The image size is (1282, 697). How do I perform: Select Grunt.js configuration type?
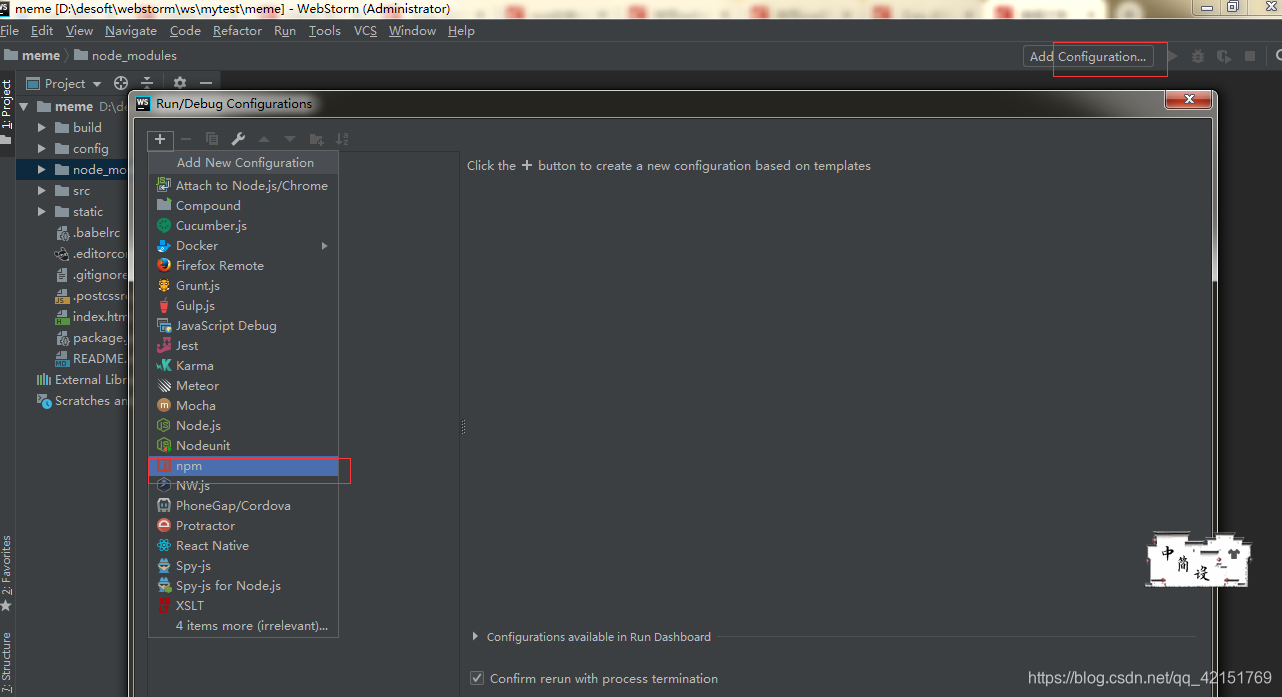tap(243, 285)
